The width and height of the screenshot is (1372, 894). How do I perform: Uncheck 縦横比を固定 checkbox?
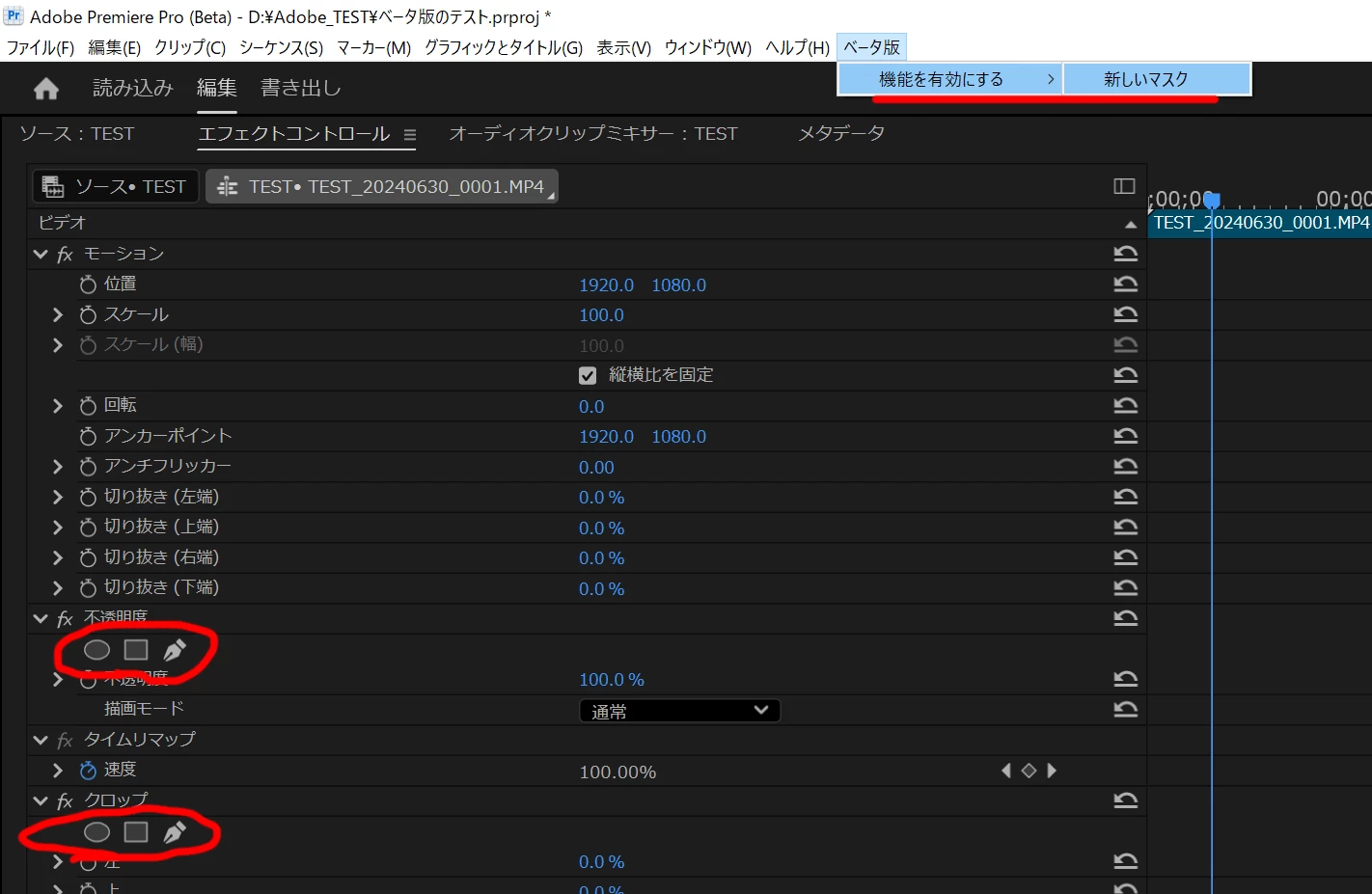[588, 375]
